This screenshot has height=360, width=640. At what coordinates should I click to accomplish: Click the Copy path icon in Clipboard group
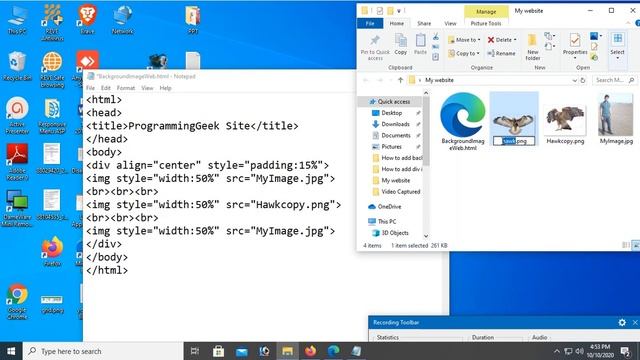436,47
